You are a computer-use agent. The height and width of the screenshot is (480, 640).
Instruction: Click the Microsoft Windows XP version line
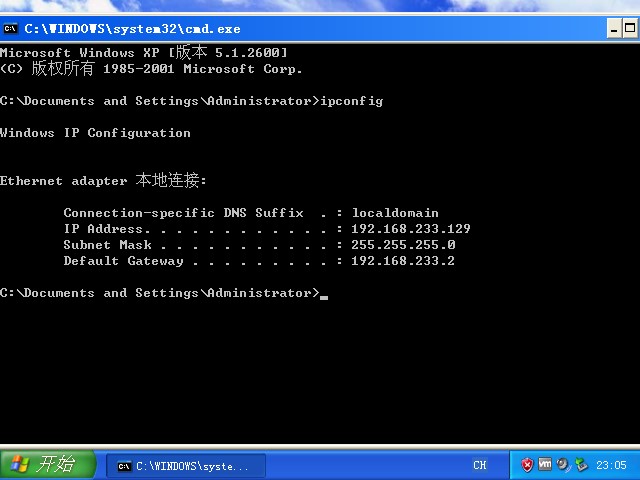click(x=144, y=52)
